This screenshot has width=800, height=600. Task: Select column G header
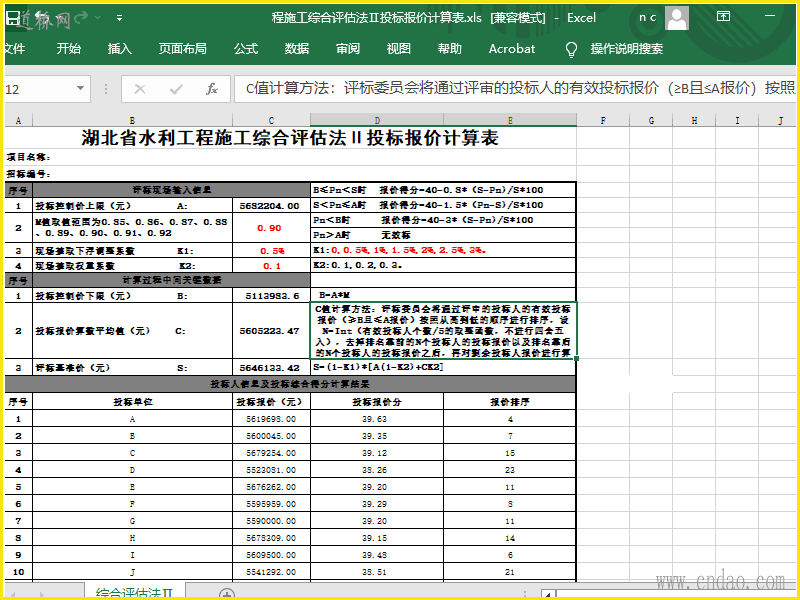pos(652,120)
